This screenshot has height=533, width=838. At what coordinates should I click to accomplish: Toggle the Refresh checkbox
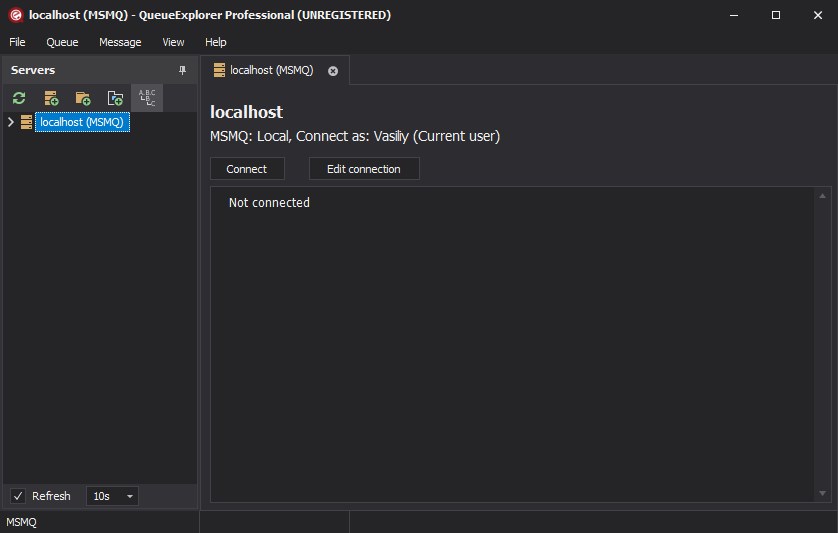(18, 496)
